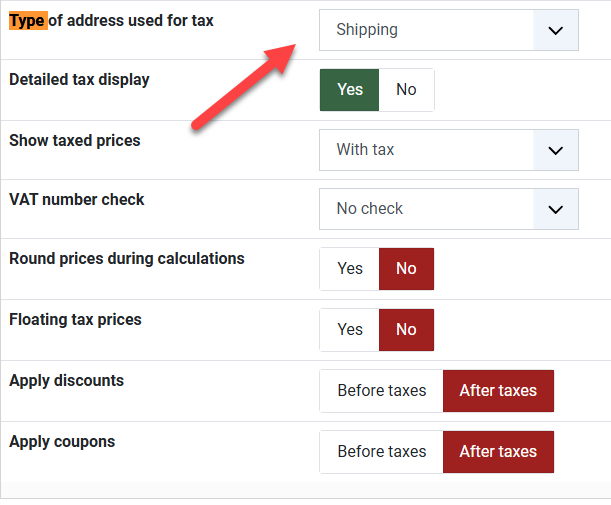
Task: Open the VAT number check No check field
Action: 427,209
